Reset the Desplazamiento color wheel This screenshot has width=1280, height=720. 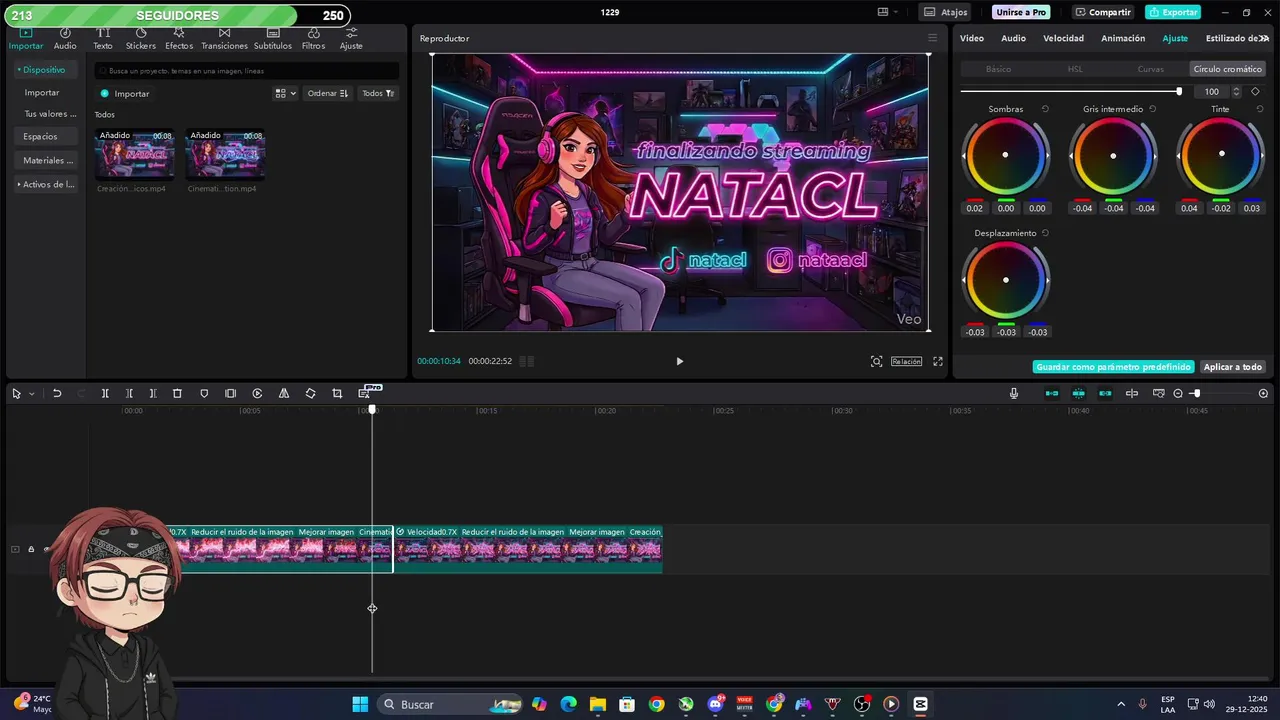point(1045,233)
